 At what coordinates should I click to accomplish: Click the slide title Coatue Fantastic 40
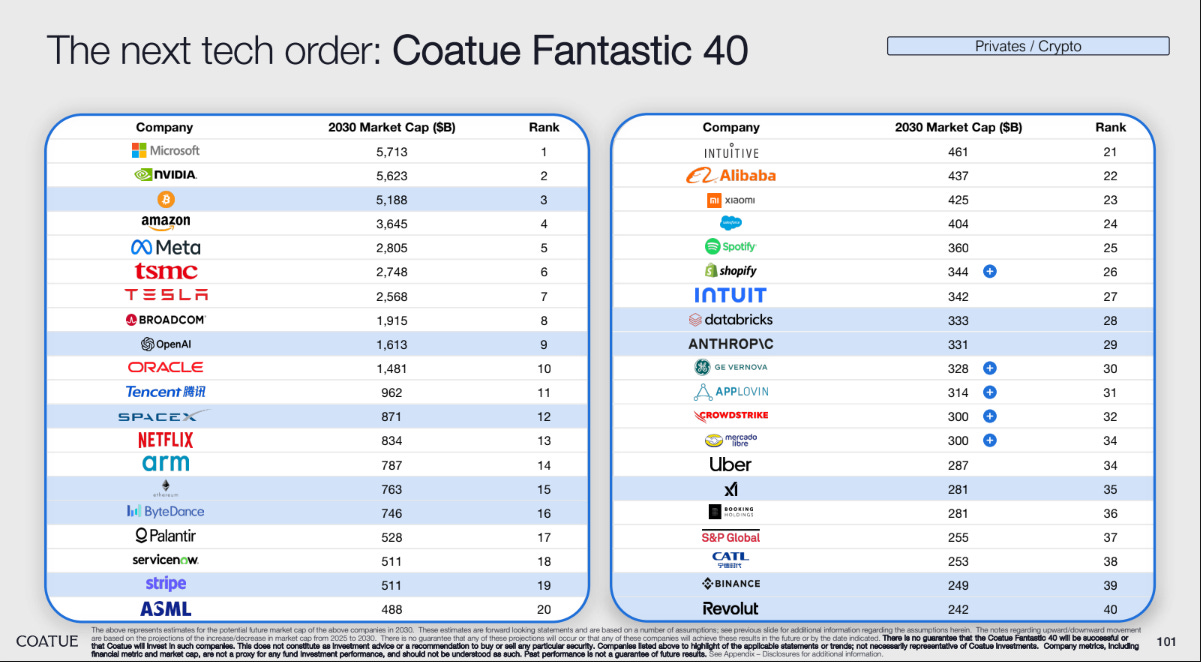click(x=570, y=50)
